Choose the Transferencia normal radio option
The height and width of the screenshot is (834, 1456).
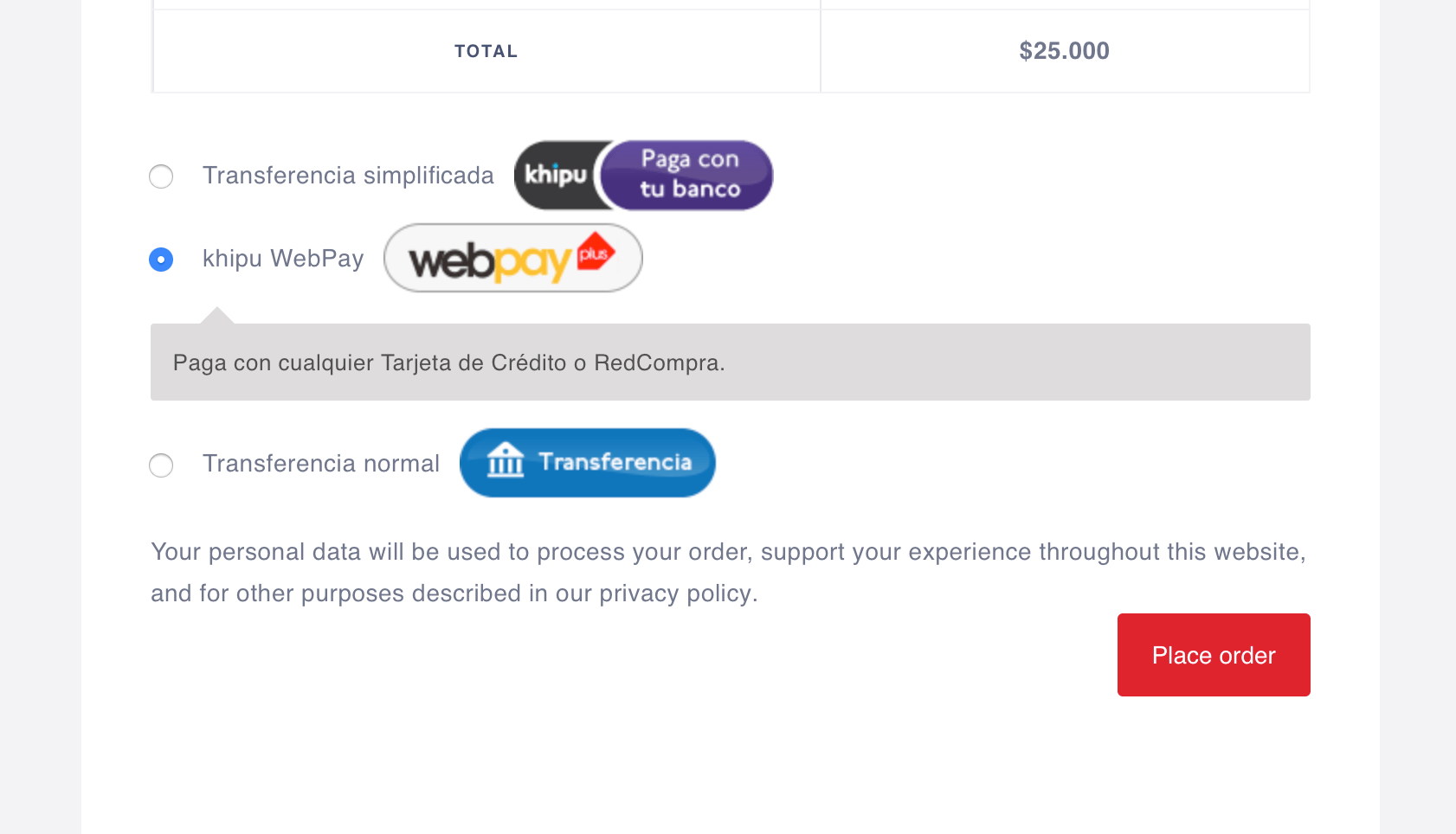point(161,465)
